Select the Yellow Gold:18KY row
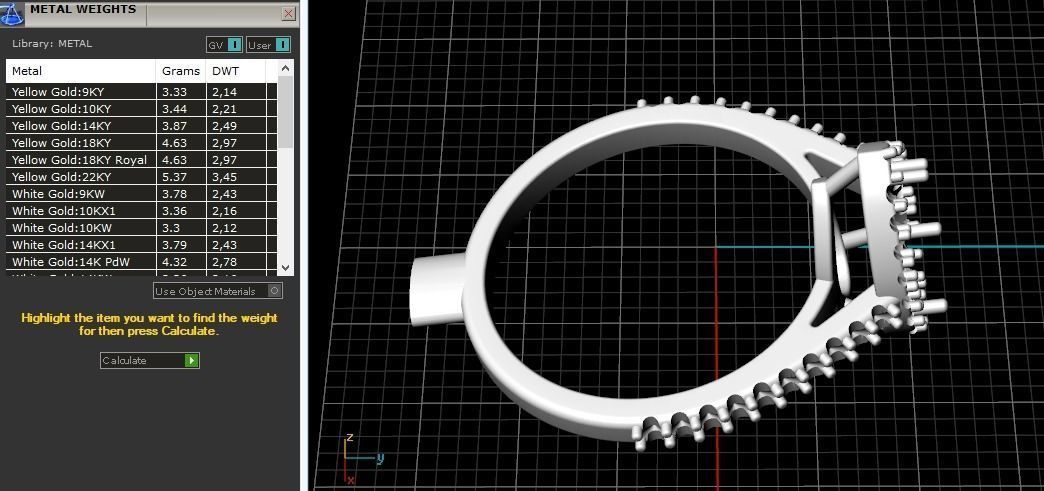Screen dimensions: 1044x491 pyautogui.click(x=141, y=143)
